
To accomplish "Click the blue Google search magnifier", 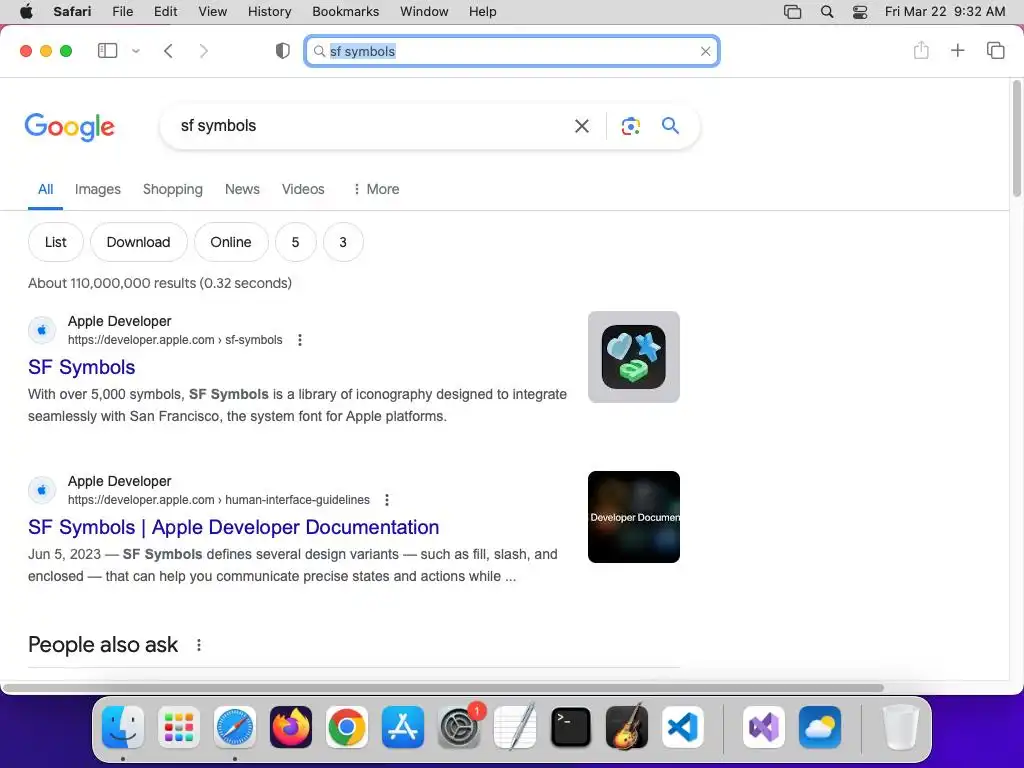I will coord(670,125).
